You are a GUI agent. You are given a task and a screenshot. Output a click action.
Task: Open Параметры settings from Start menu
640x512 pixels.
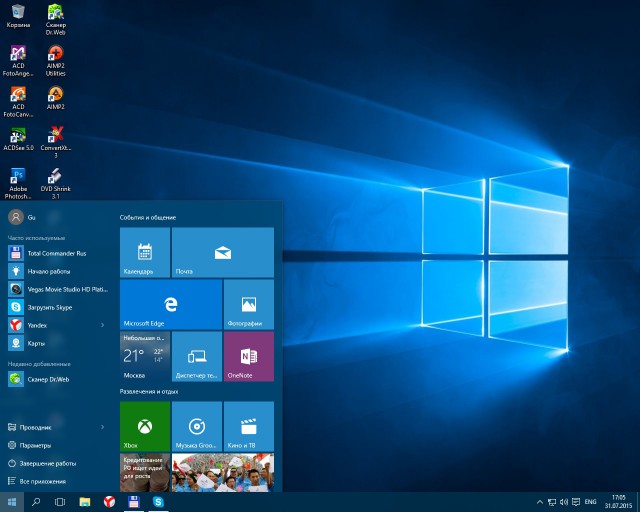click(x=34, y=445)
